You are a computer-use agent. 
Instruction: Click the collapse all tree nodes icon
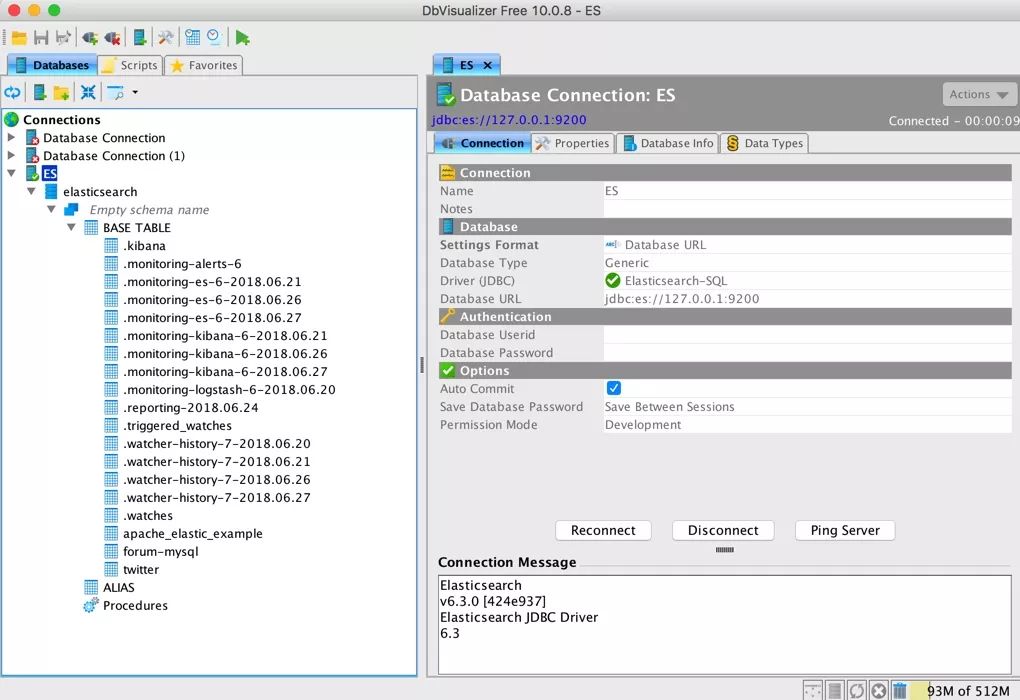tap(88, 93)
